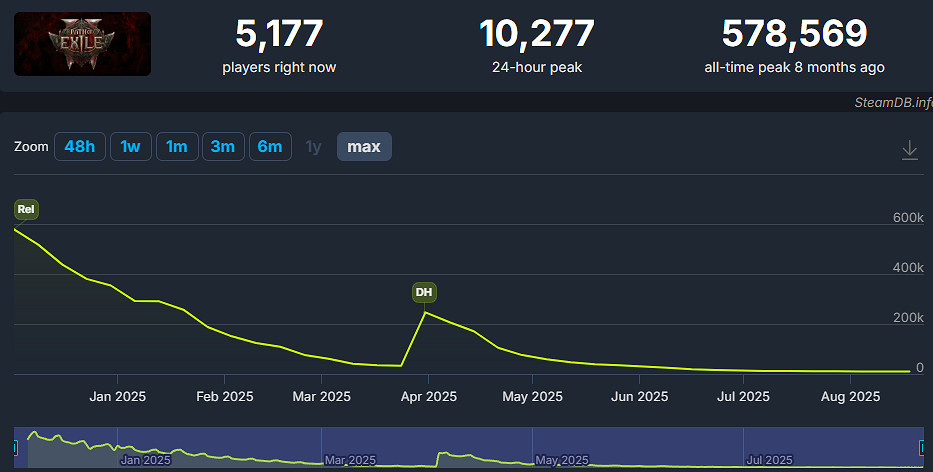Switch zoom to 1m range

(177, 147)
